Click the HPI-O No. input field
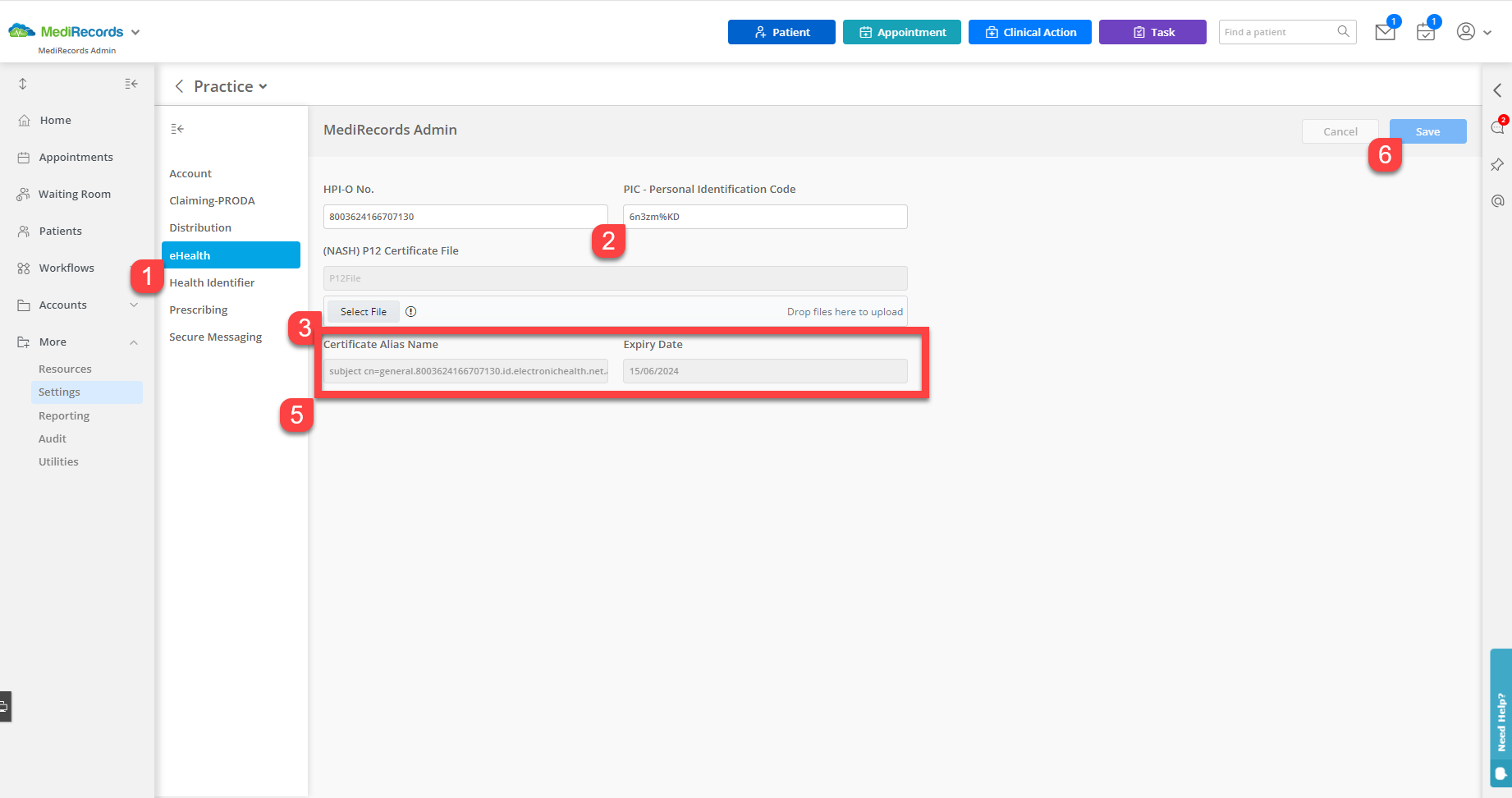 tap(465, 217)
